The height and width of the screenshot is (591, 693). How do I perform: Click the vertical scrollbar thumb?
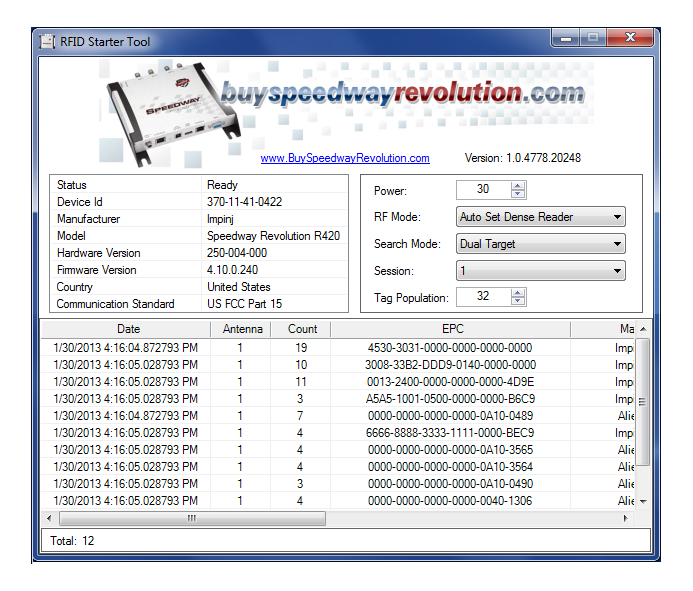tap(643, 402)
